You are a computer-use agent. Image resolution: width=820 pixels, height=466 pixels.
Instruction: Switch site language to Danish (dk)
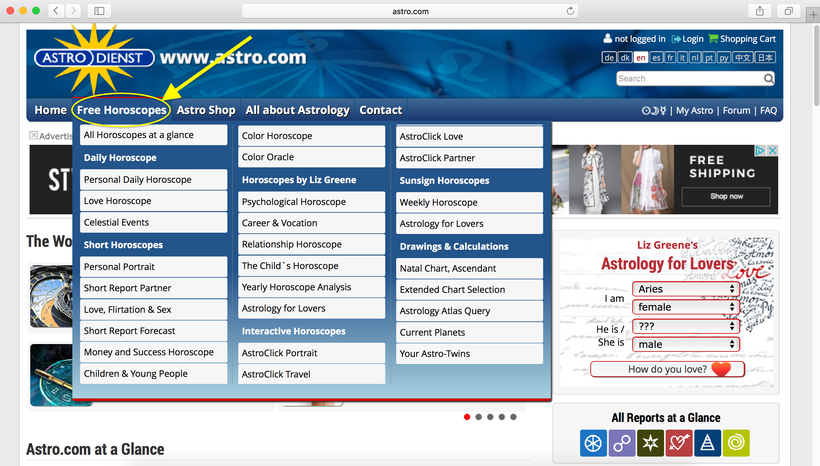tap(625, 58)
